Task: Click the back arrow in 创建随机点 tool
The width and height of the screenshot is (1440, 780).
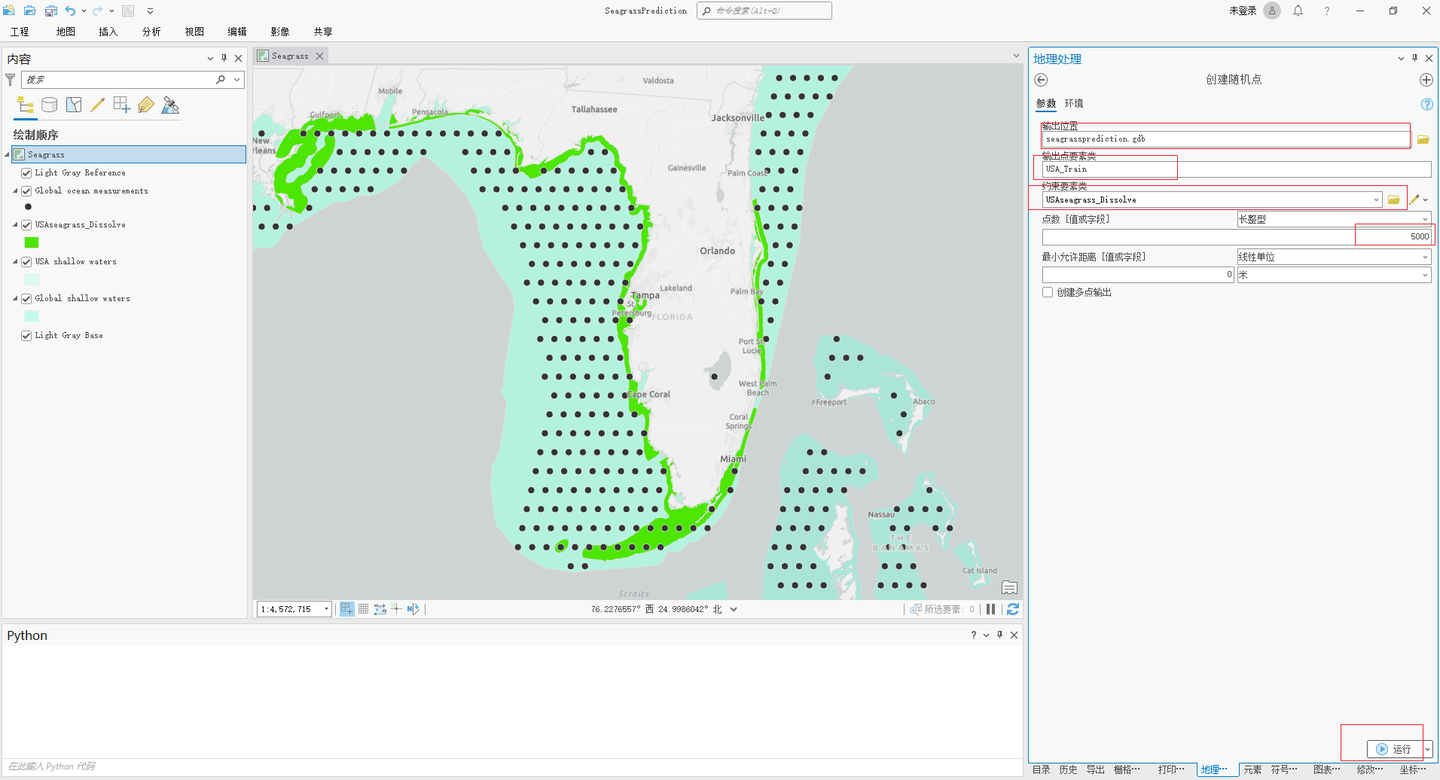Action: (x=1040, y=79)
